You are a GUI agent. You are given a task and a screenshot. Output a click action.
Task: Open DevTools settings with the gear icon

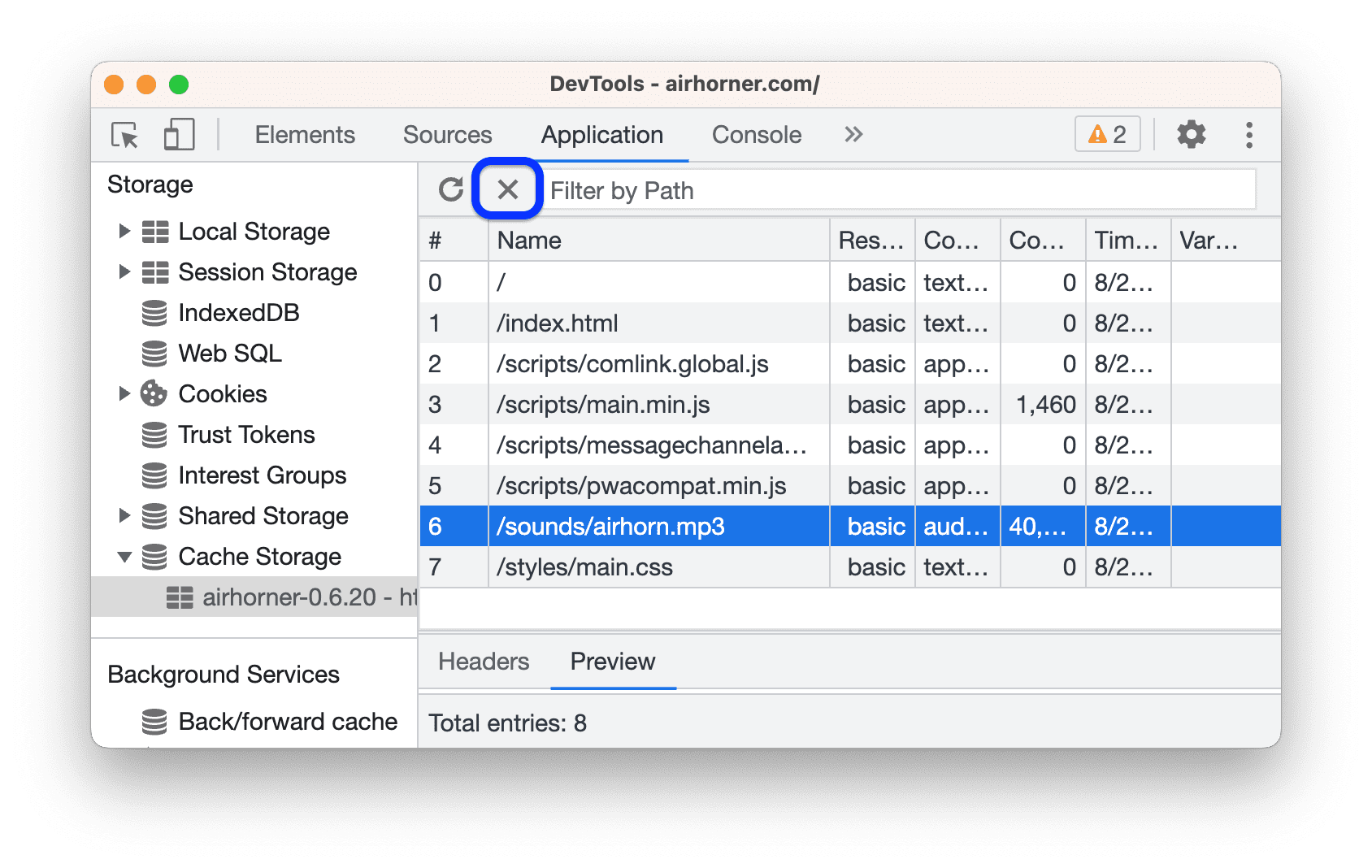[1192, 135]
